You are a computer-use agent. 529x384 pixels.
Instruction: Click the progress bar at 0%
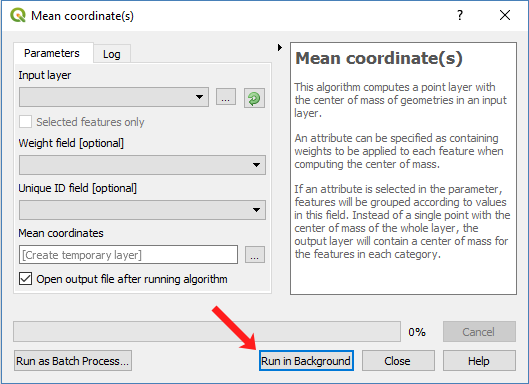[x=207, y=332]
